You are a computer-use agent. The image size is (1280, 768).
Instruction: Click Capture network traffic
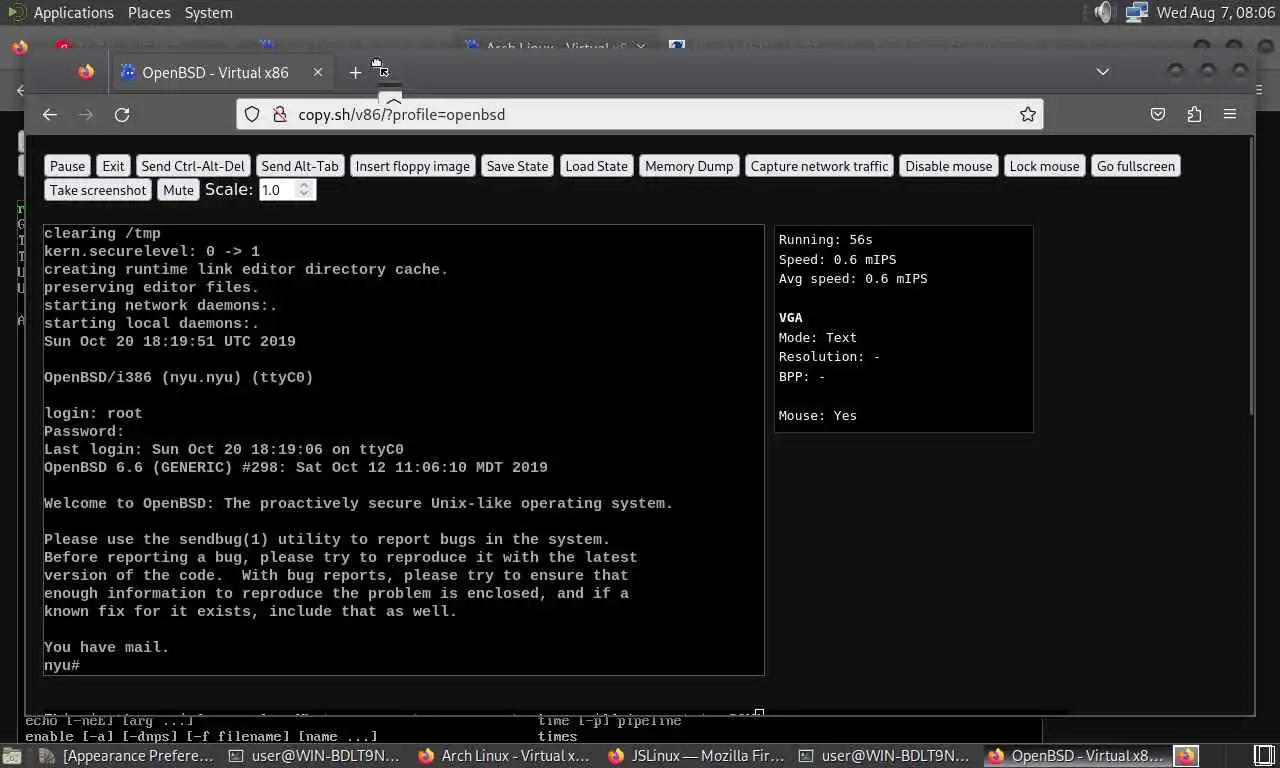click(819, 166)
